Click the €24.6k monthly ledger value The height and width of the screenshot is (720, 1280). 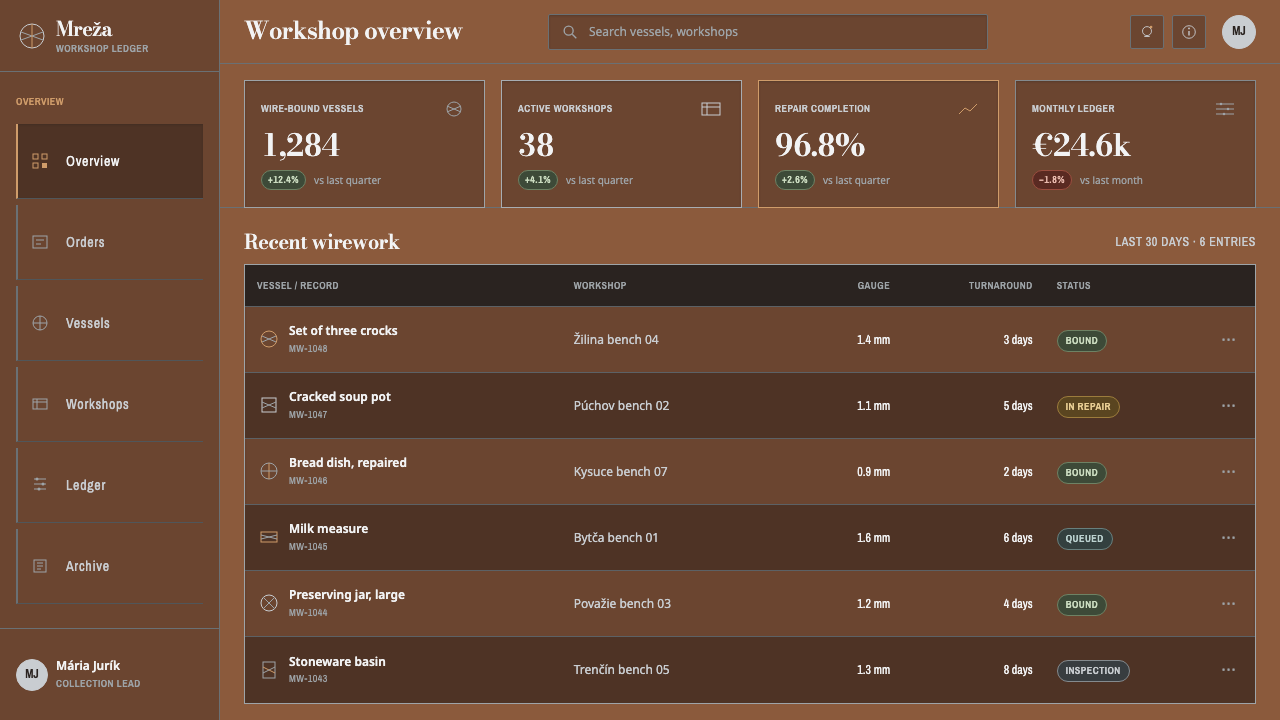[1081, 146]
